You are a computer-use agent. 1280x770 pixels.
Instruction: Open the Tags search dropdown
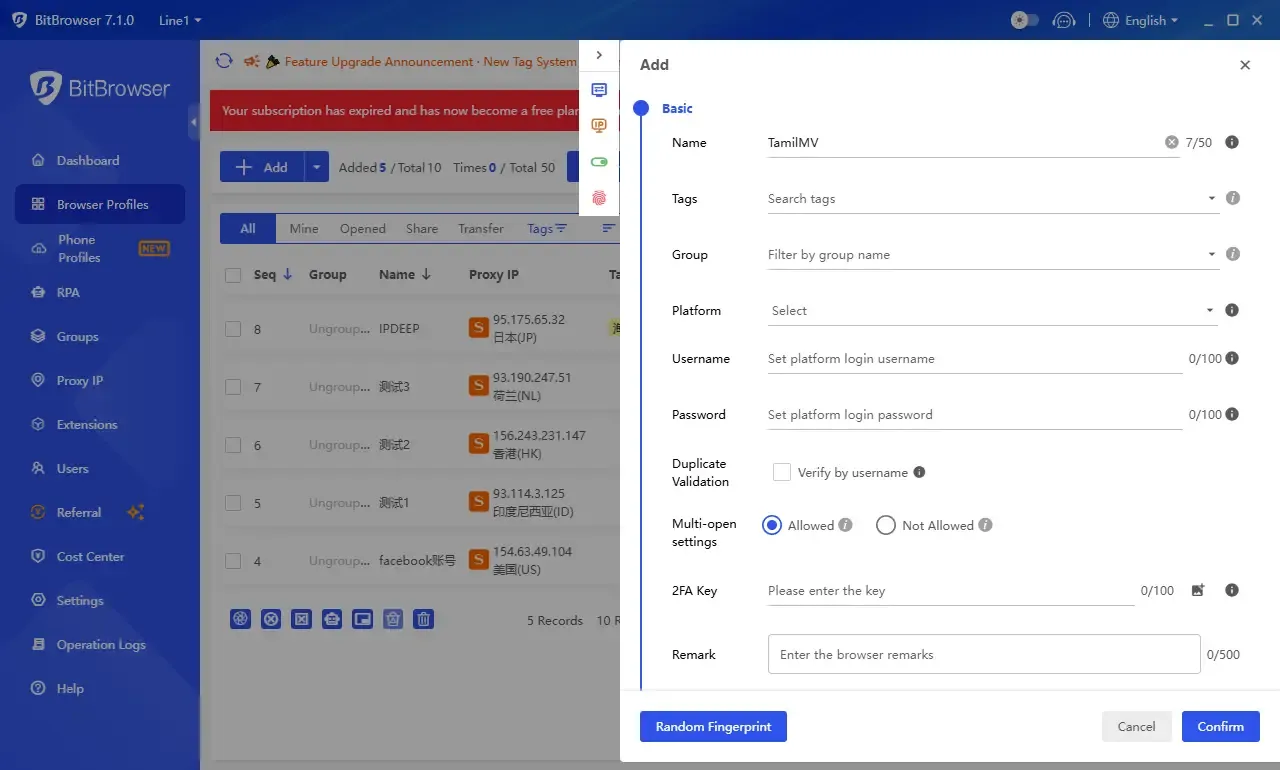(990, 198)
